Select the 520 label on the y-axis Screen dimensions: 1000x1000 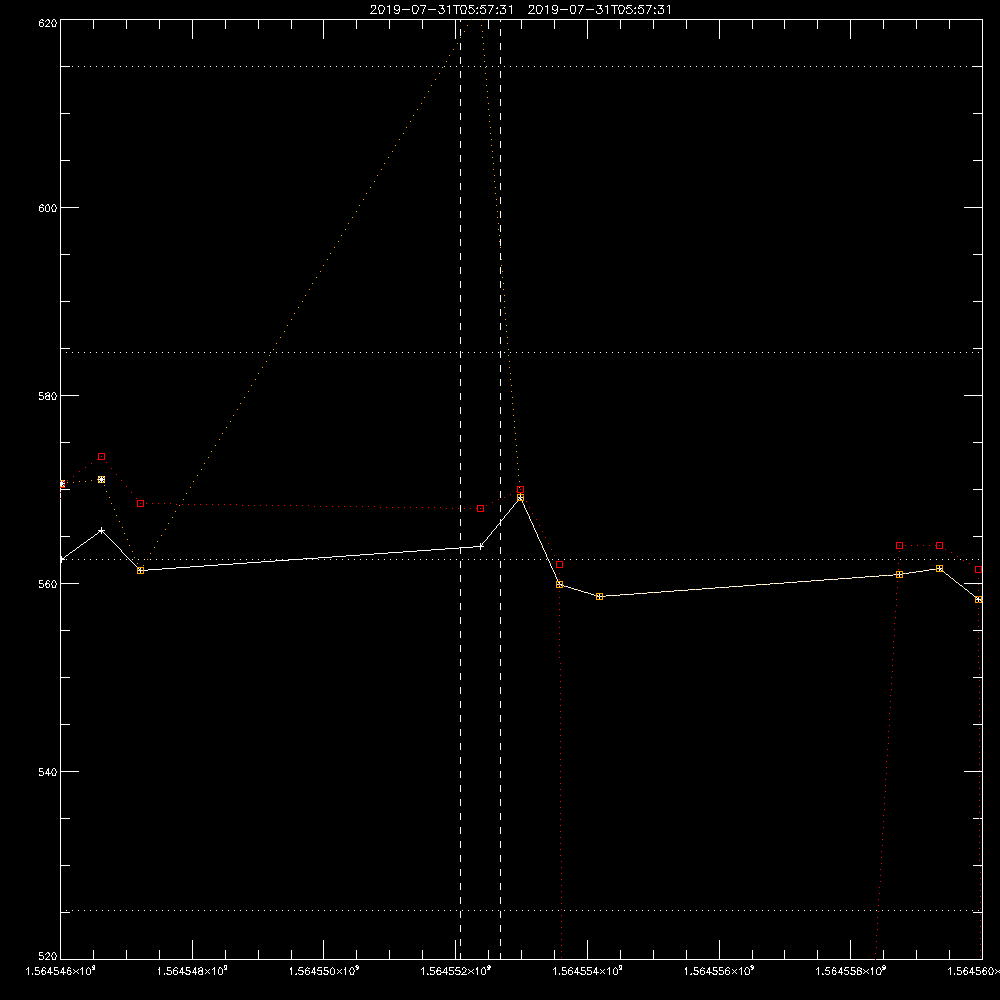(x=48, y=957)
